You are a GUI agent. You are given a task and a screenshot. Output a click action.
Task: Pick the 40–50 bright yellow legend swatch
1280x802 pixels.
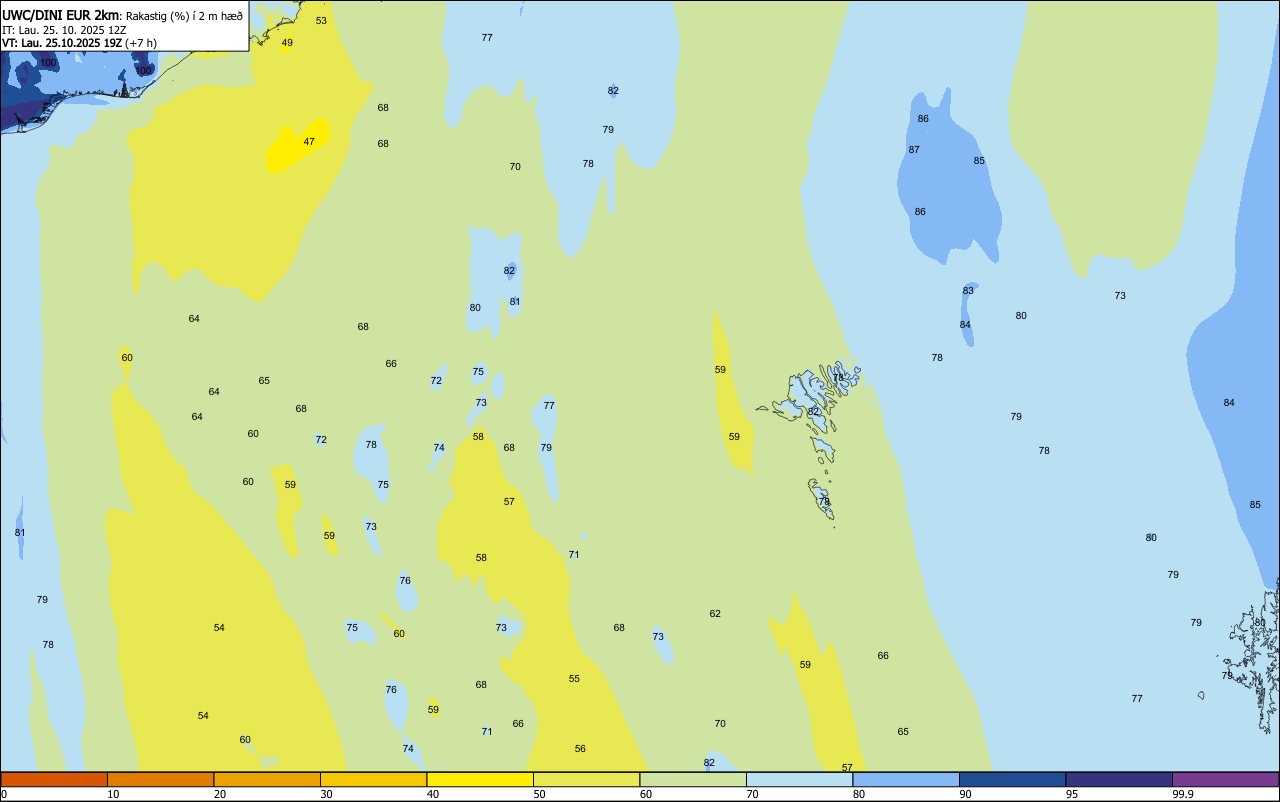[480, 779]
